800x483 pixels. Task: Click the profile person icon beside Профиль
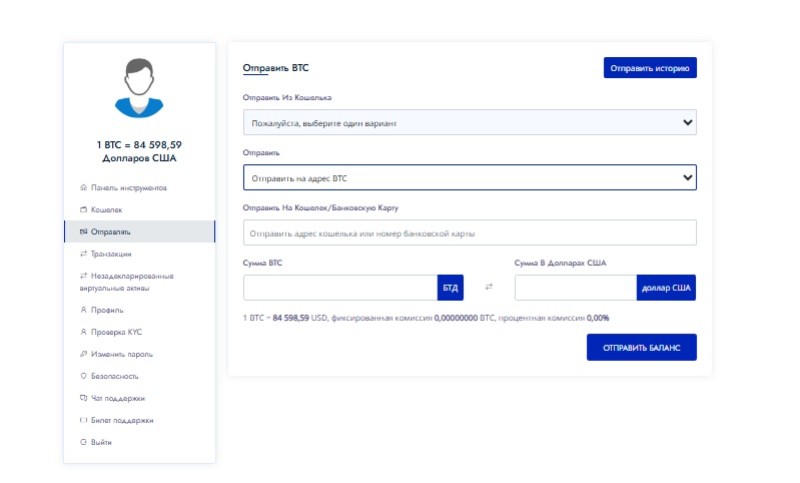tap(83, 310)
